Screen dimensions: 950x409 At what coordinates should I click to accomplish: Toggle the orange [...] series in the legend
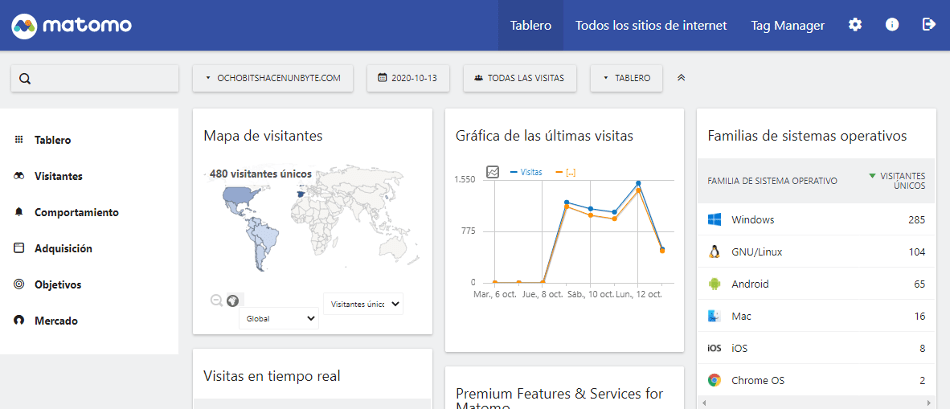click(565, 172)
